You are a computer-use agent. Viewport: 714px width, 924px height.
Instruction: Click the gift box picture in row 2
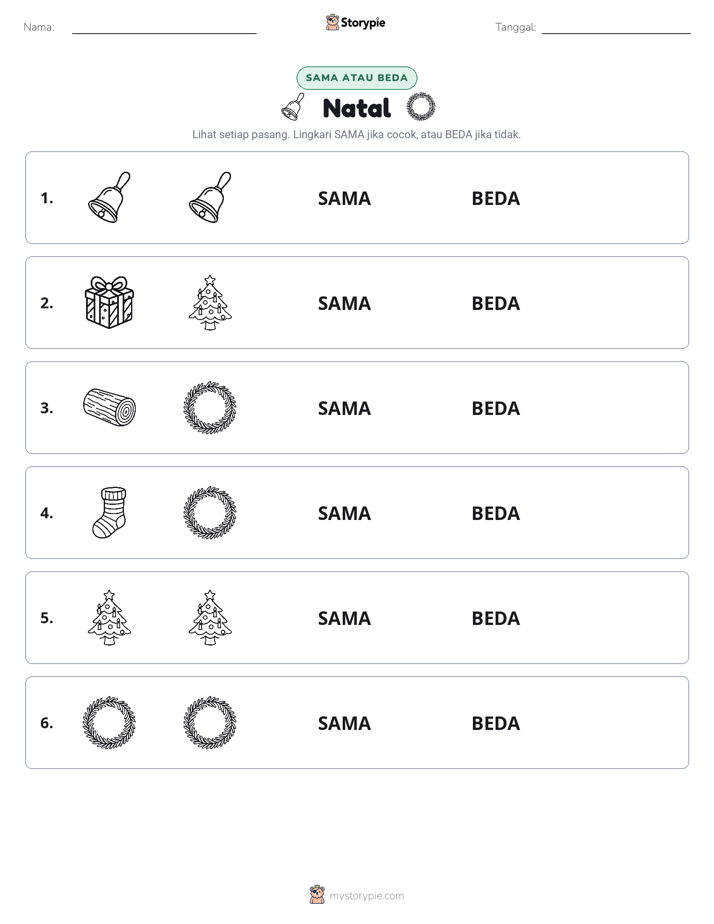[109, 302]
